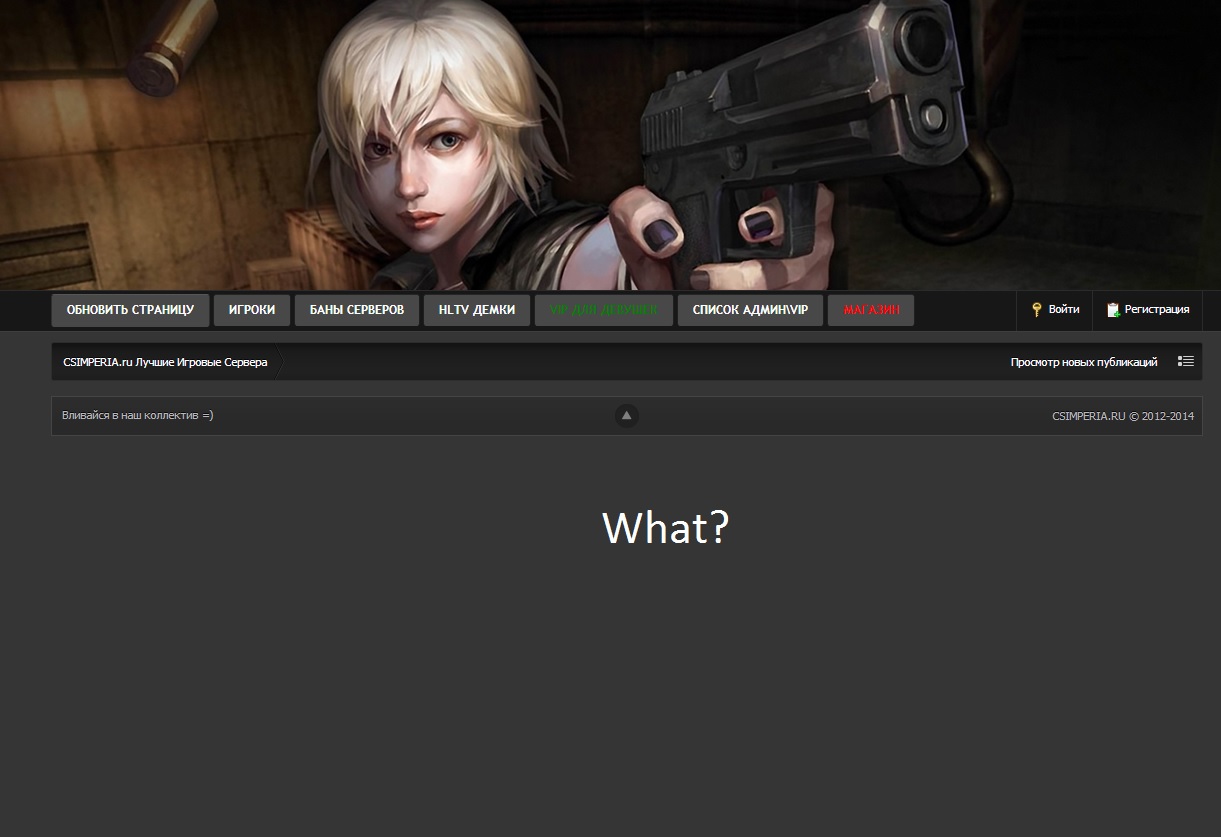Click CSIMPERIA.RU © 2012-2014 footer text
Viewport: 1221px width, 837px height.
(1123, 417)
